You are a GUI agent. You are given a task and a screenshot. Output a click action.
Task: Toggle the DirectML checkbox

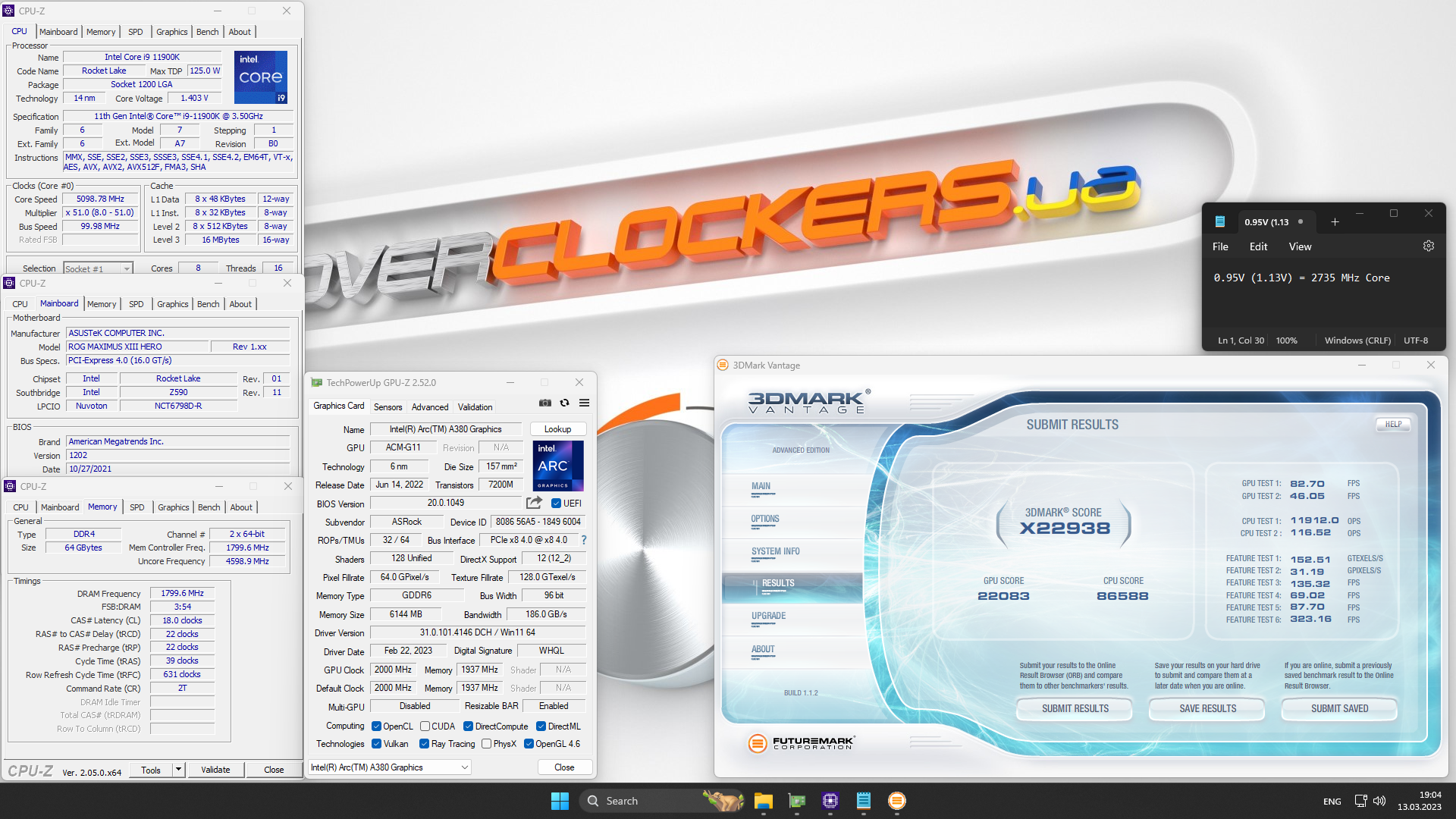[x=541, y=726]
